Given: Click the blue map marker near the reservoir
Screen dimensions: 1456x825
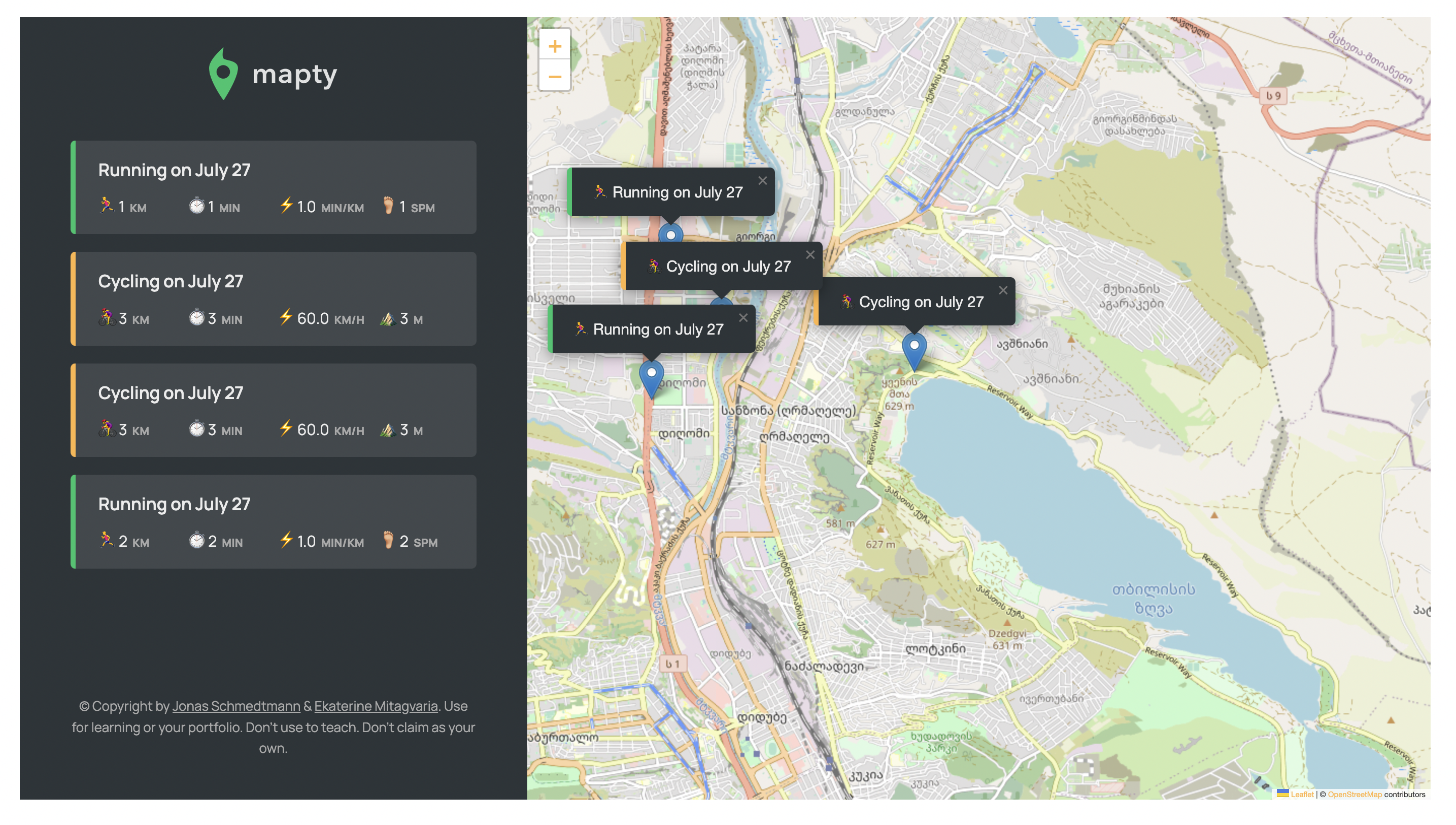Looking at the screenshot, I should 913,350.
